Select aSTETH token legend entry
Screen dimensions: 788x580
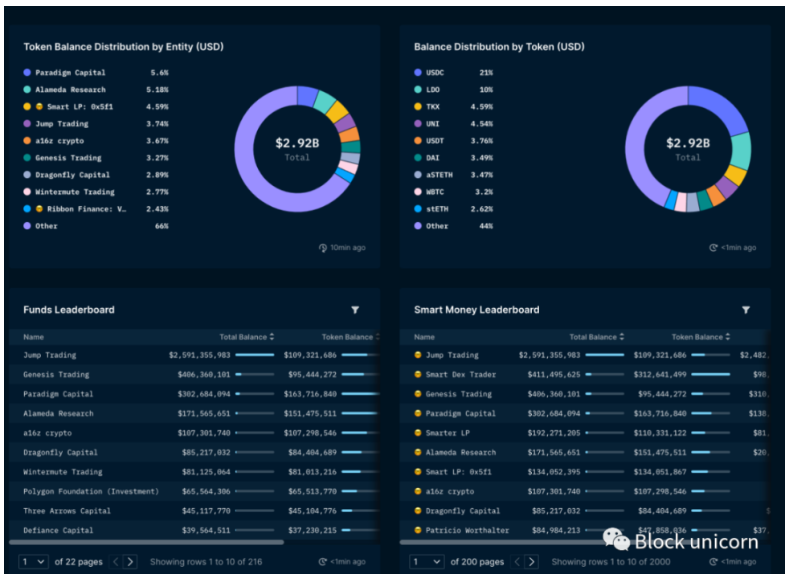pos(453,175)
